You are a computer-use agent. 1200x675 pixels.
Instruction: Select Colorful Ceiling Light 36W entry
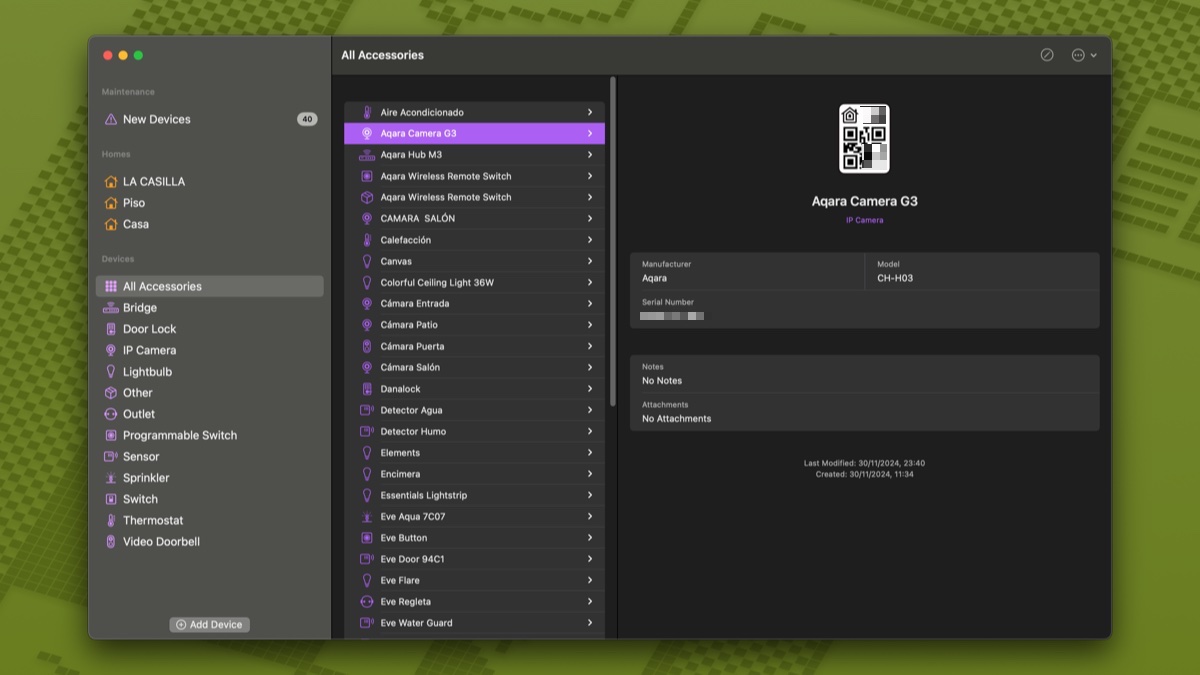pyautogui.click(x=437, y=283)
